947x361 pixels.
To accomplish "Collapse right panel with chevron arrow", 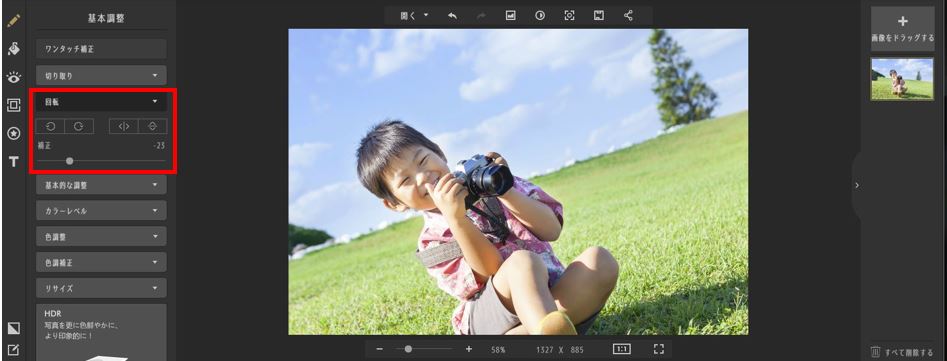I will pos(857,185).
